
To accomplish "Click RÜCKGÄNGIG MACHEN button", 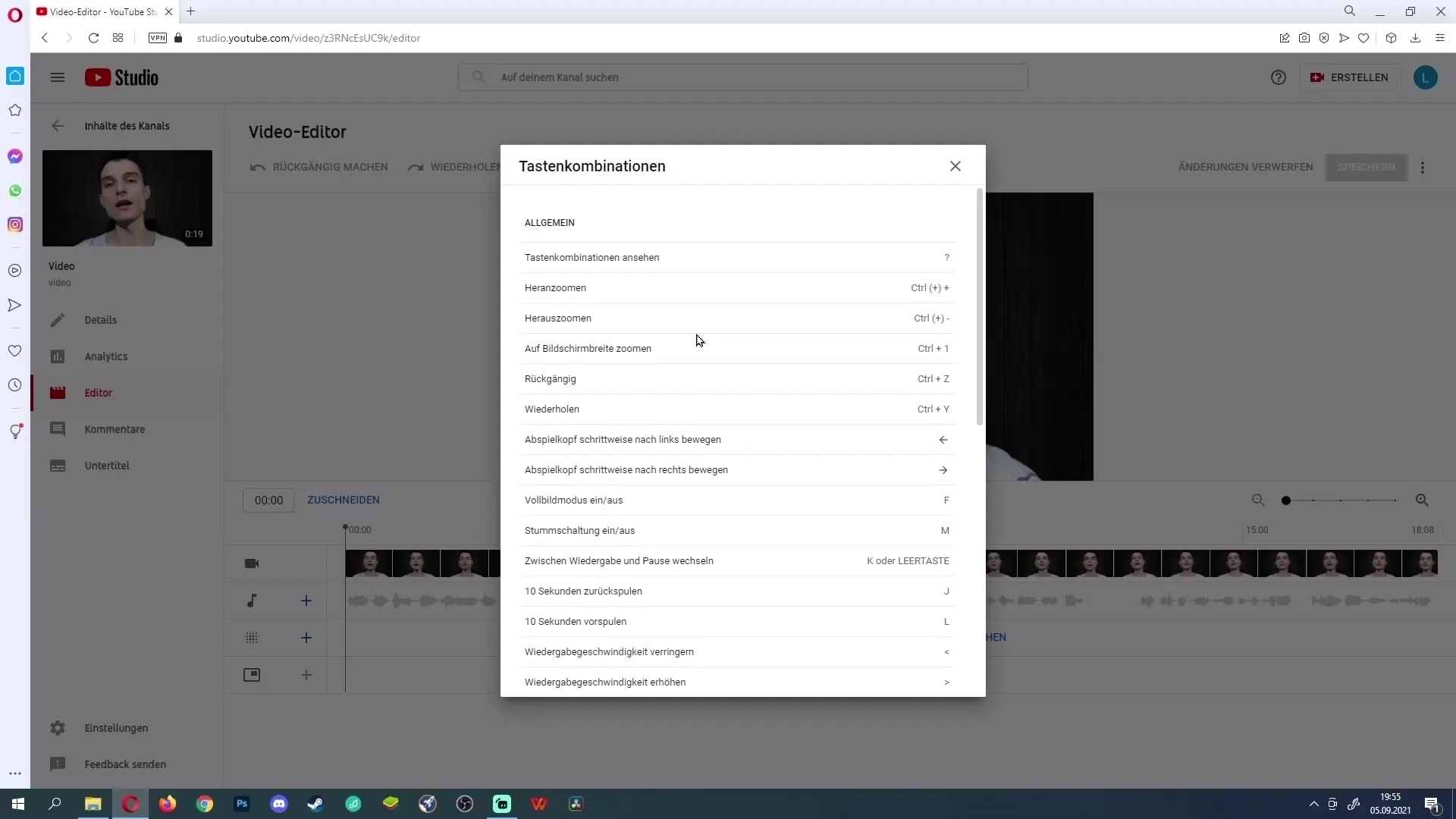I will (x=319, y=167).
